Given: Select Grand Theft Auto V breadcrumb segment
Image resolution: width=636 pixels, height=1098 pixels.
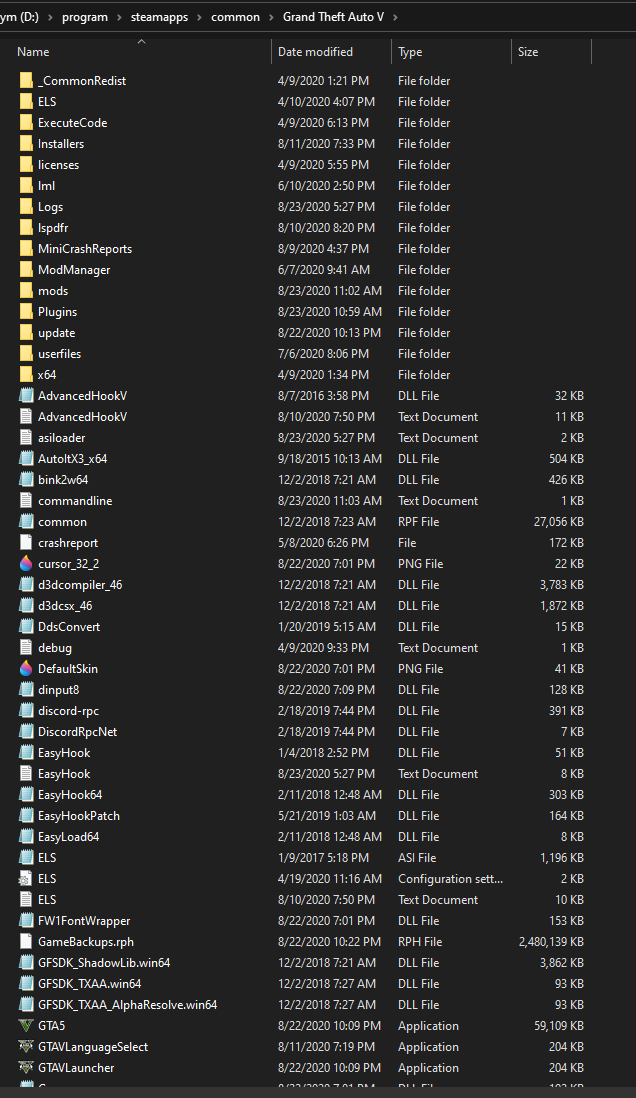Looking at the screenshot, I should coord(333,17).
